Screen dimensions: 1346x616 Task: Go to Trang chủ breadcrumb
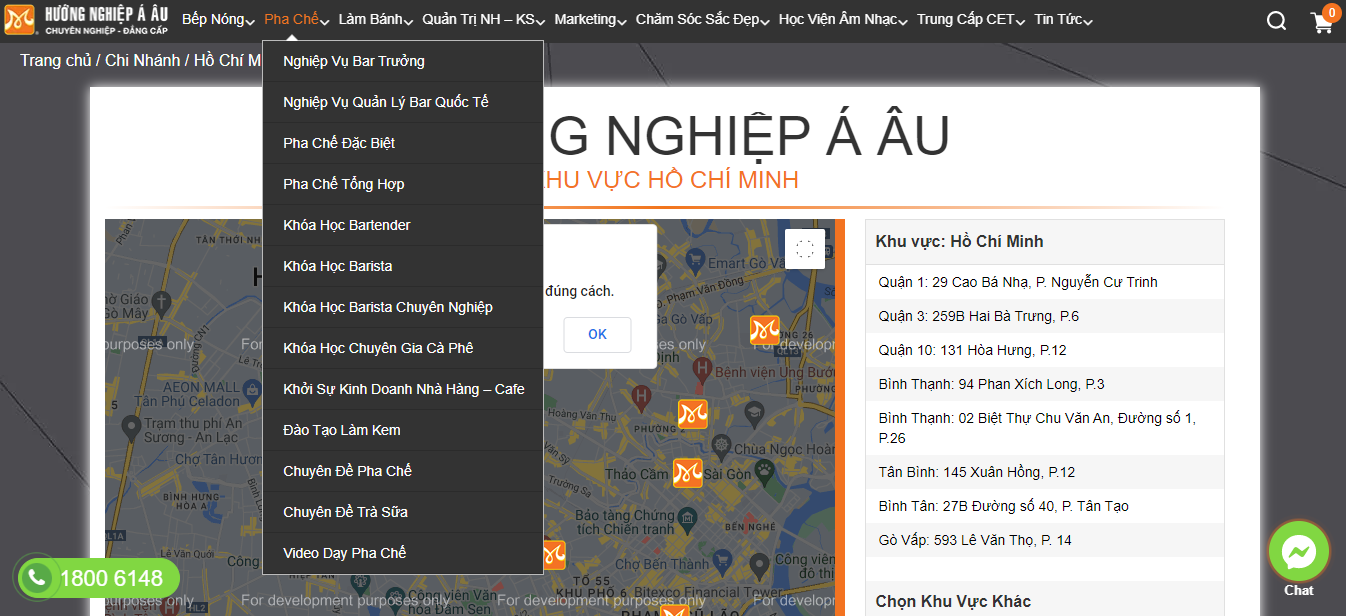[x=56, y=60]
